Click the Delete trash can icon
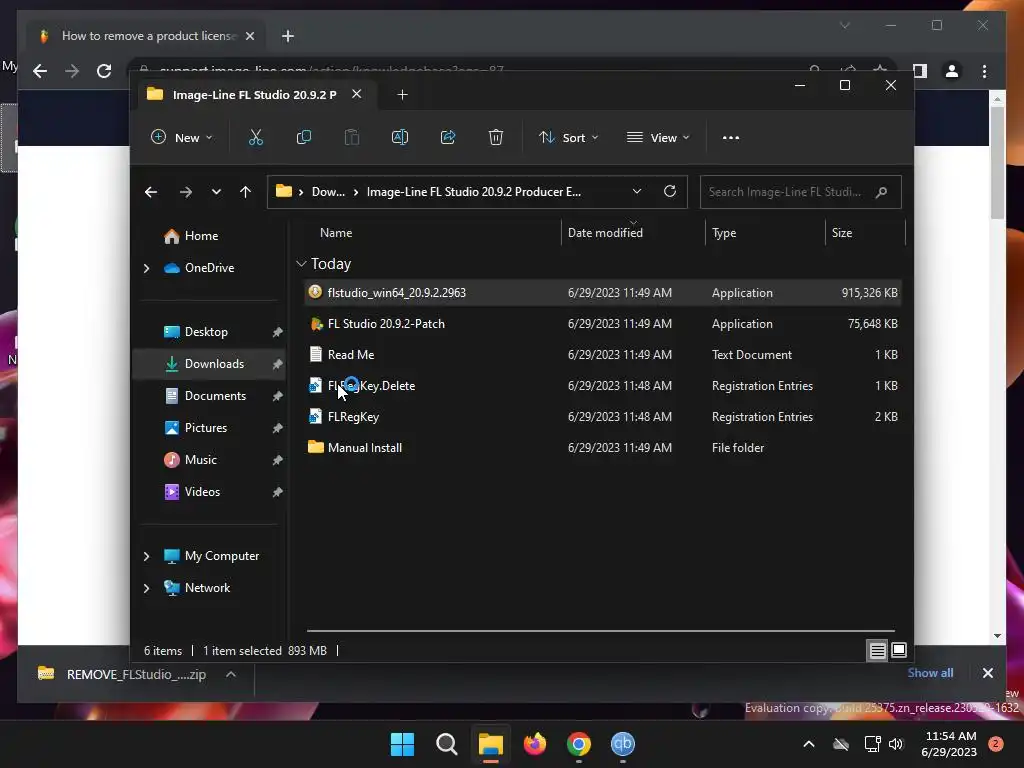 click(496, 137)
